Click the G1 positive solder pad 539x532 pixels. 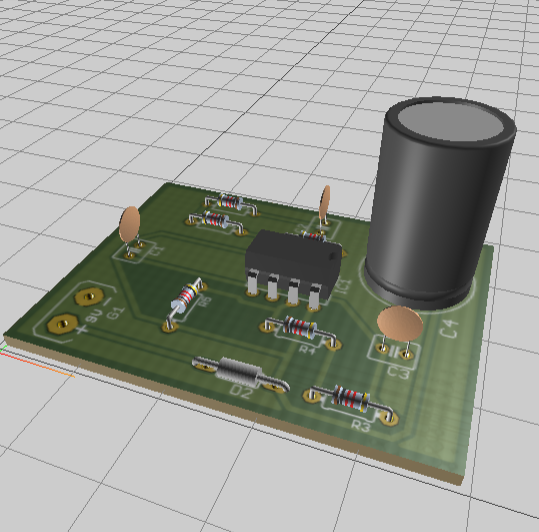pos(62,323)
